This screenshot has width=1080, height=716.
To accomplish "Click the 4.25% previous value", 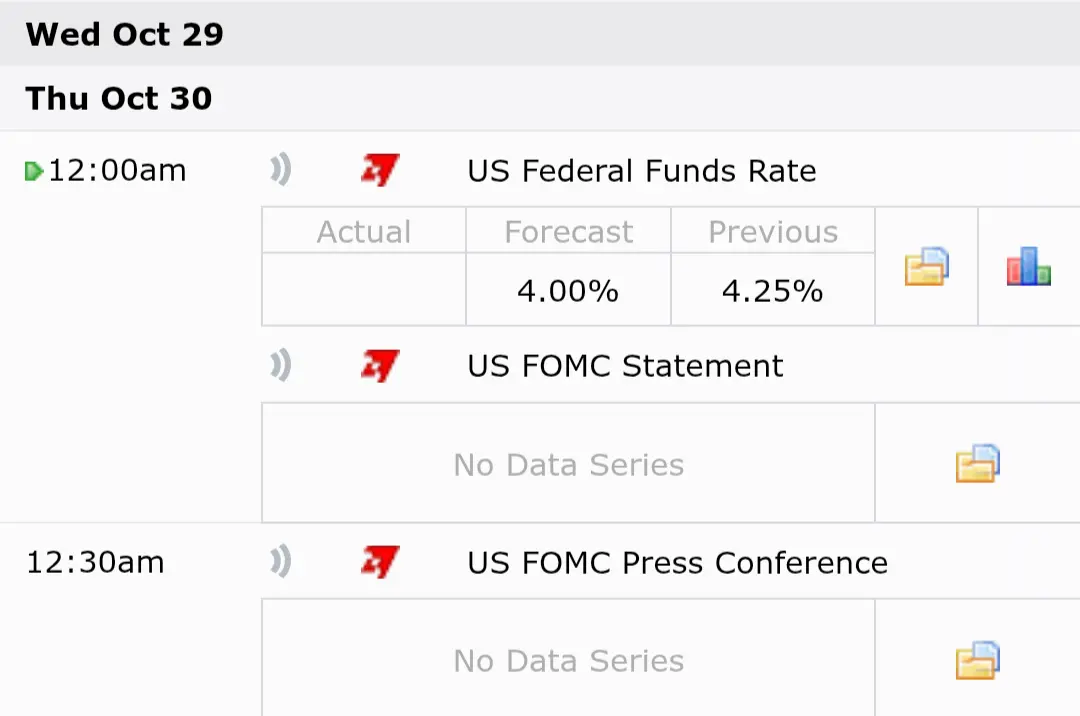I will point(772,291).
